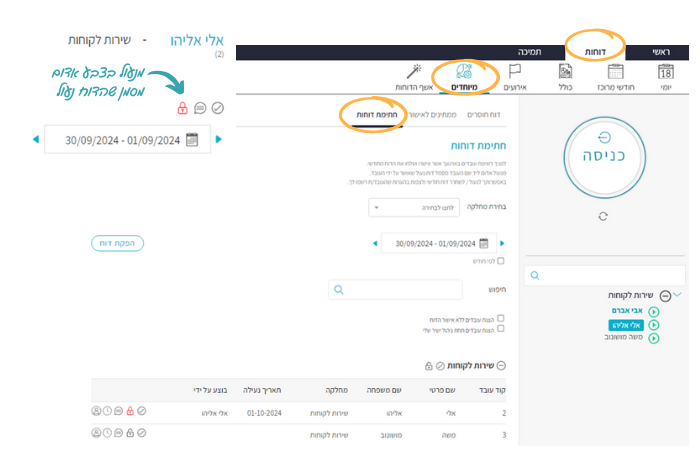Screen dimensions: 700x450
Task: Click the refresh icon below the כניסה circle
Action: [x=603, y=216]
